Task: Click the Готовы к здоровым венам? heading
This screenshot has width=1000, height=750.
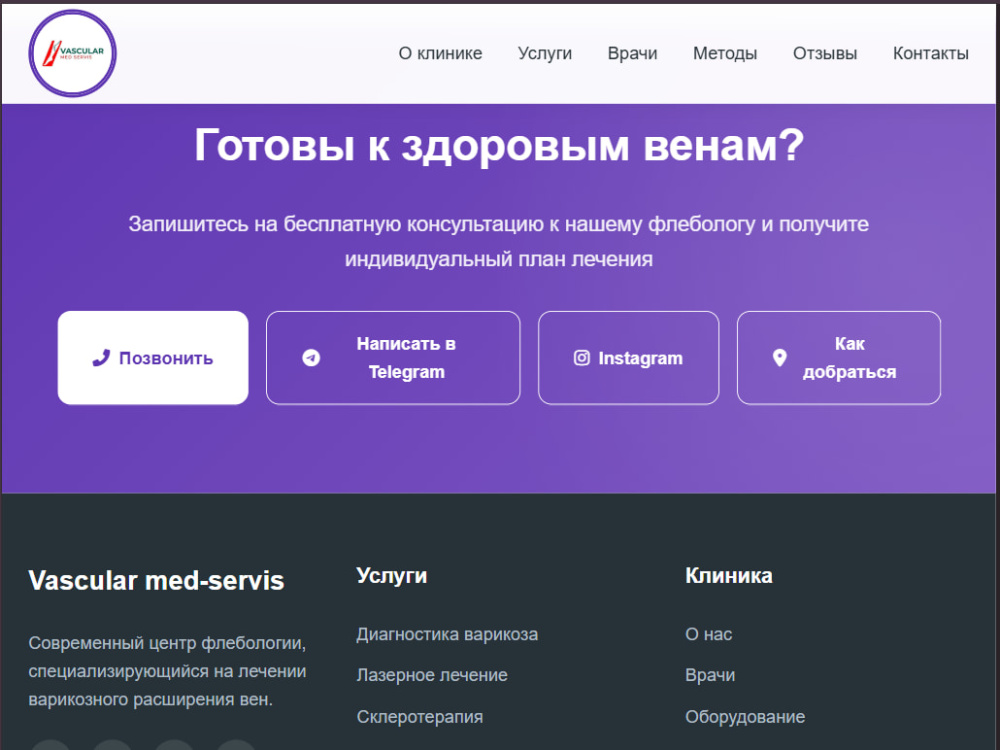Action: [499, 145]
